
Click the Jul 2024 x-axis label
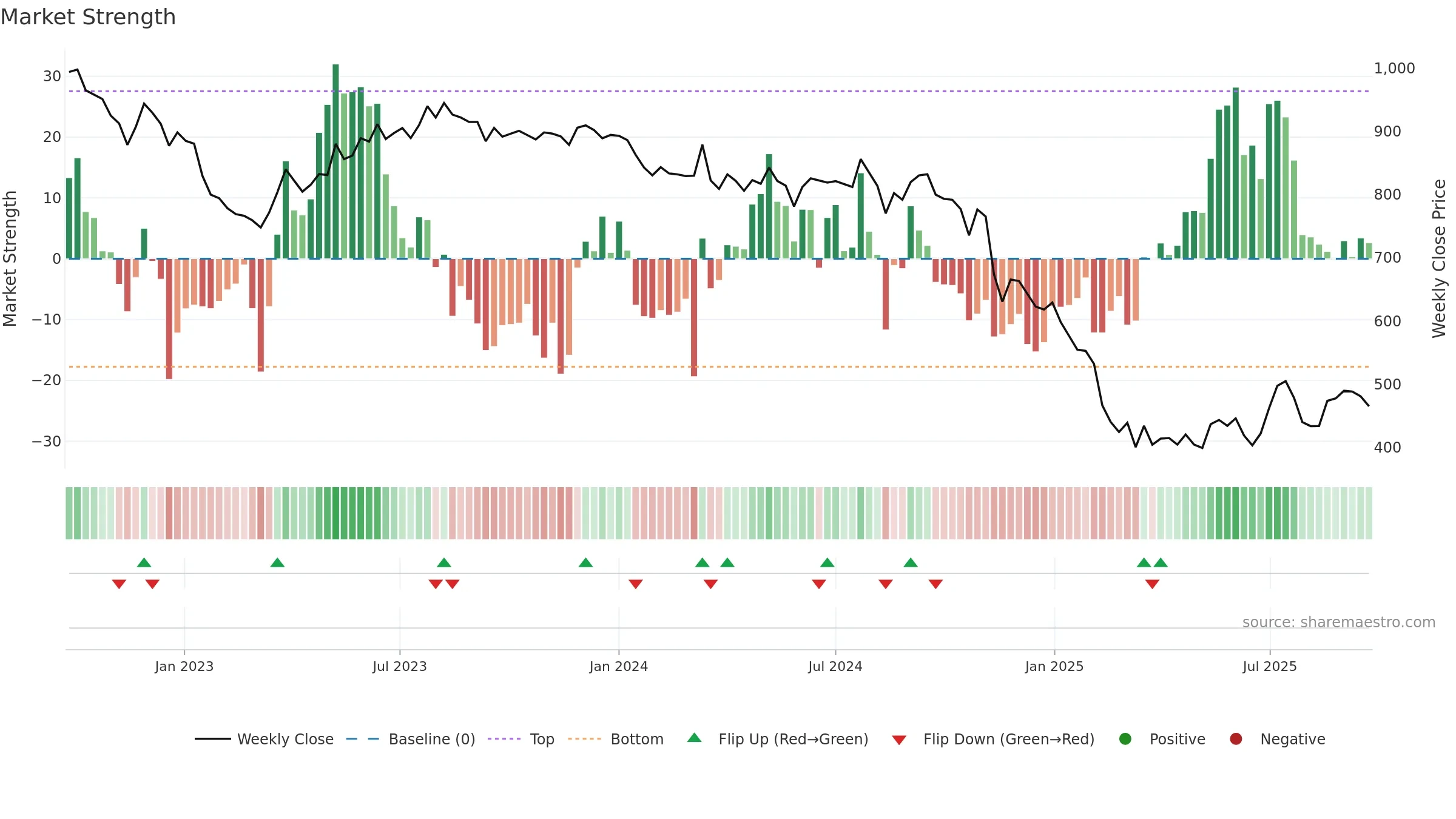835,666
